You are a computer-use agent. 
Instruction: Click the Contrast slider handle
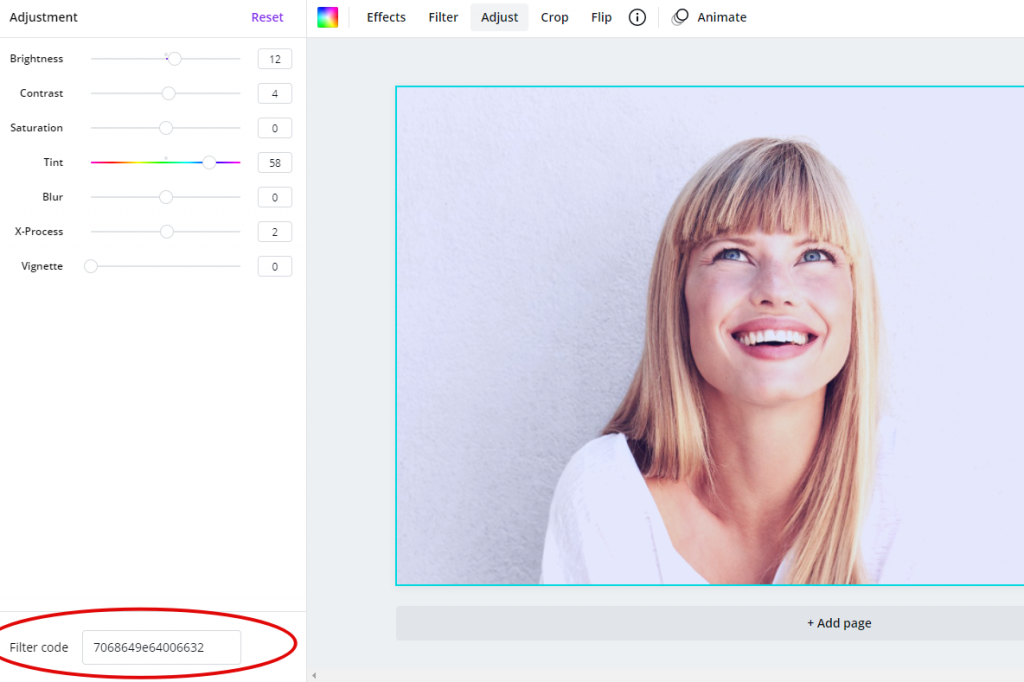168,93
